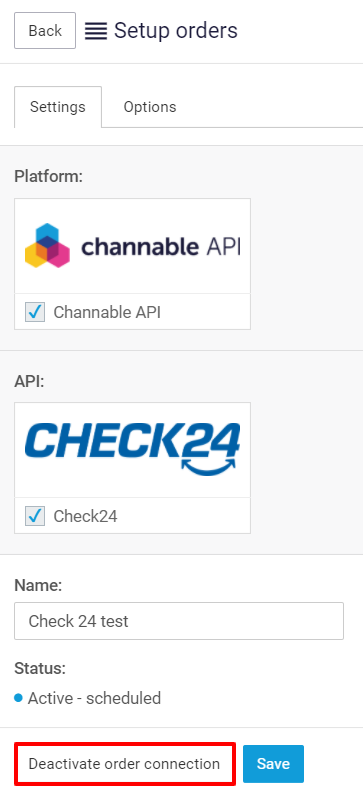Click the Setup orders page title
363x795 pixels.
coord(176,31)
